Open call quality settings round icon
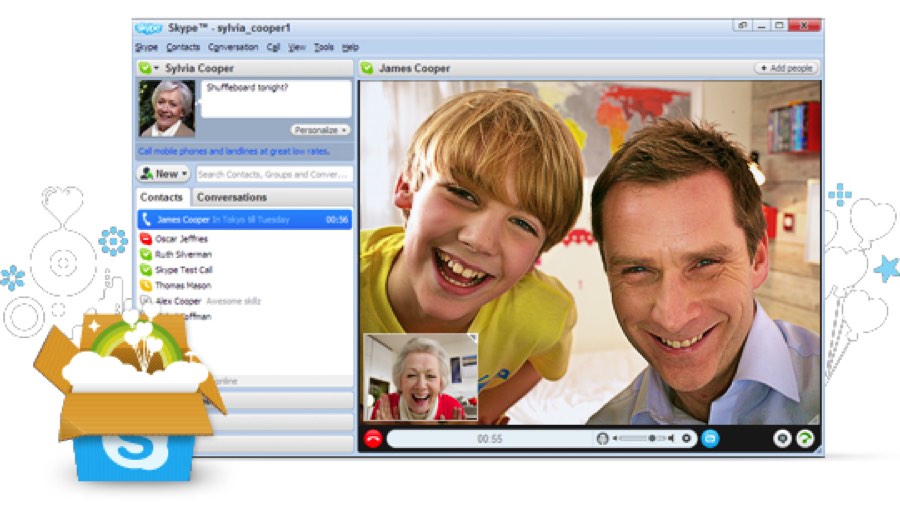The width and height of the screenshot is (900, 513). click(686, 439)
